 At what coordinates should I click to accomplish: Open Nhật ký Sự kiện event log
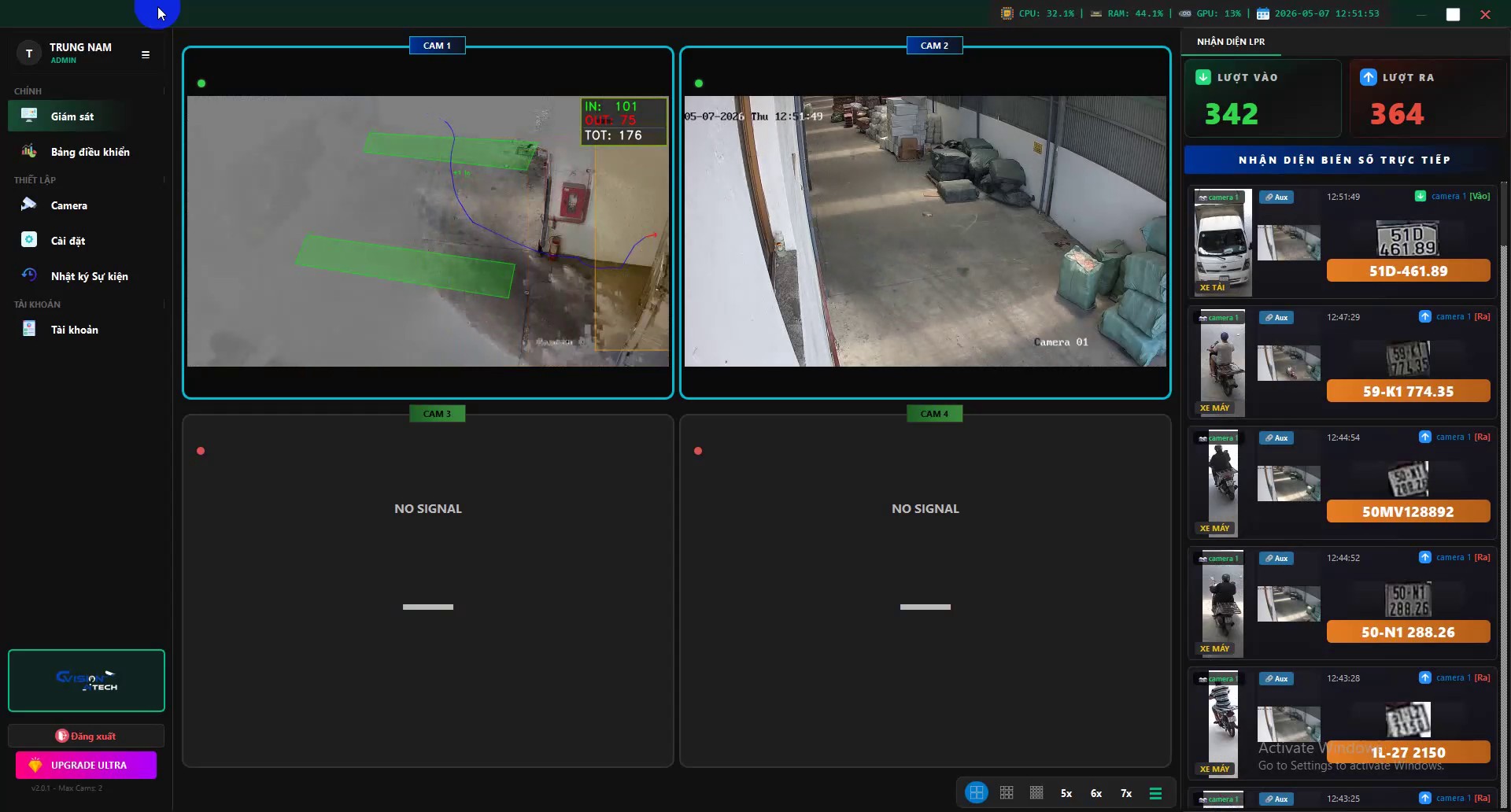tap(87, 276)
